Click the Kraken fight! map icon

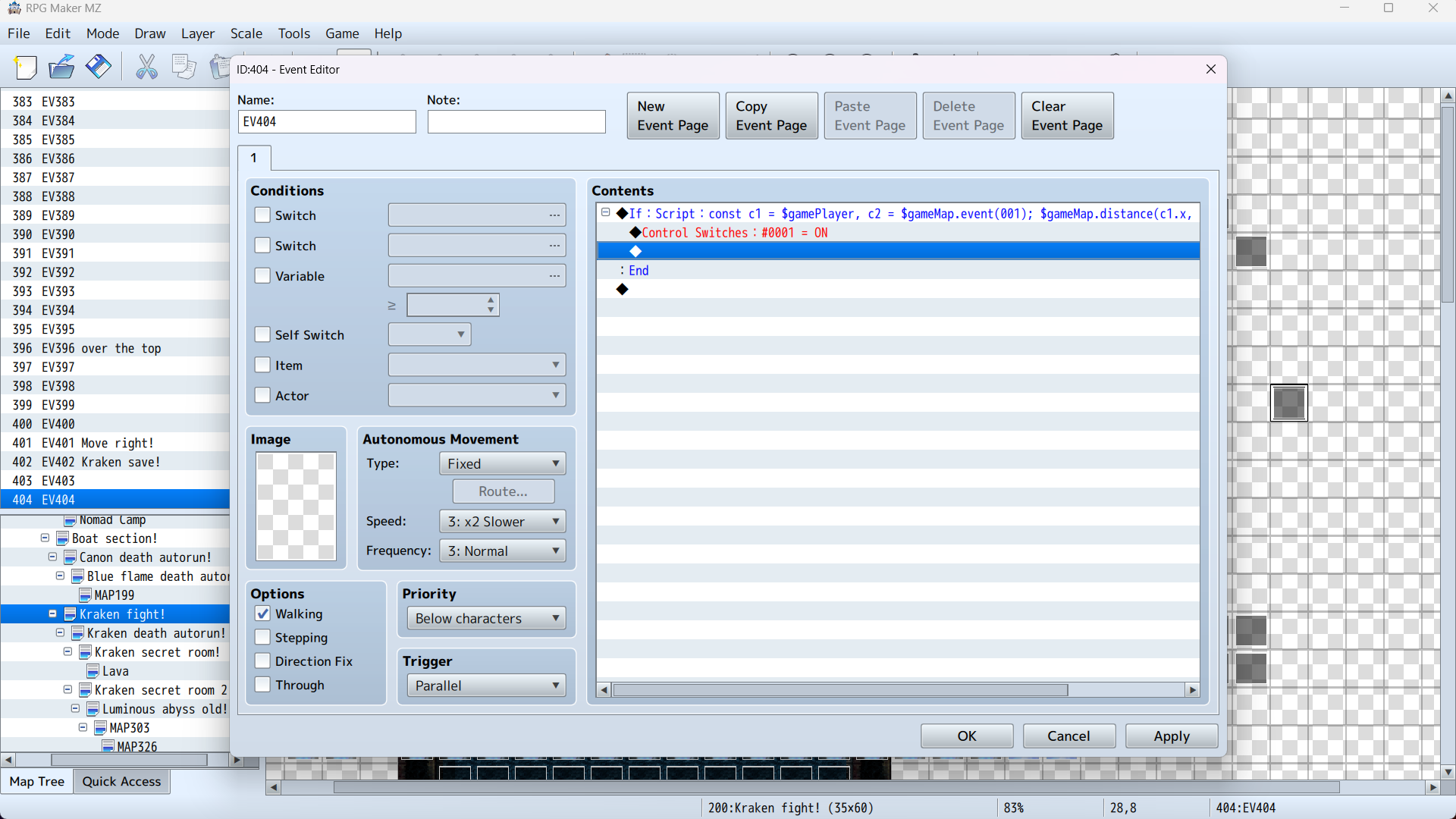pyautogui.click(x=70, y=614)
